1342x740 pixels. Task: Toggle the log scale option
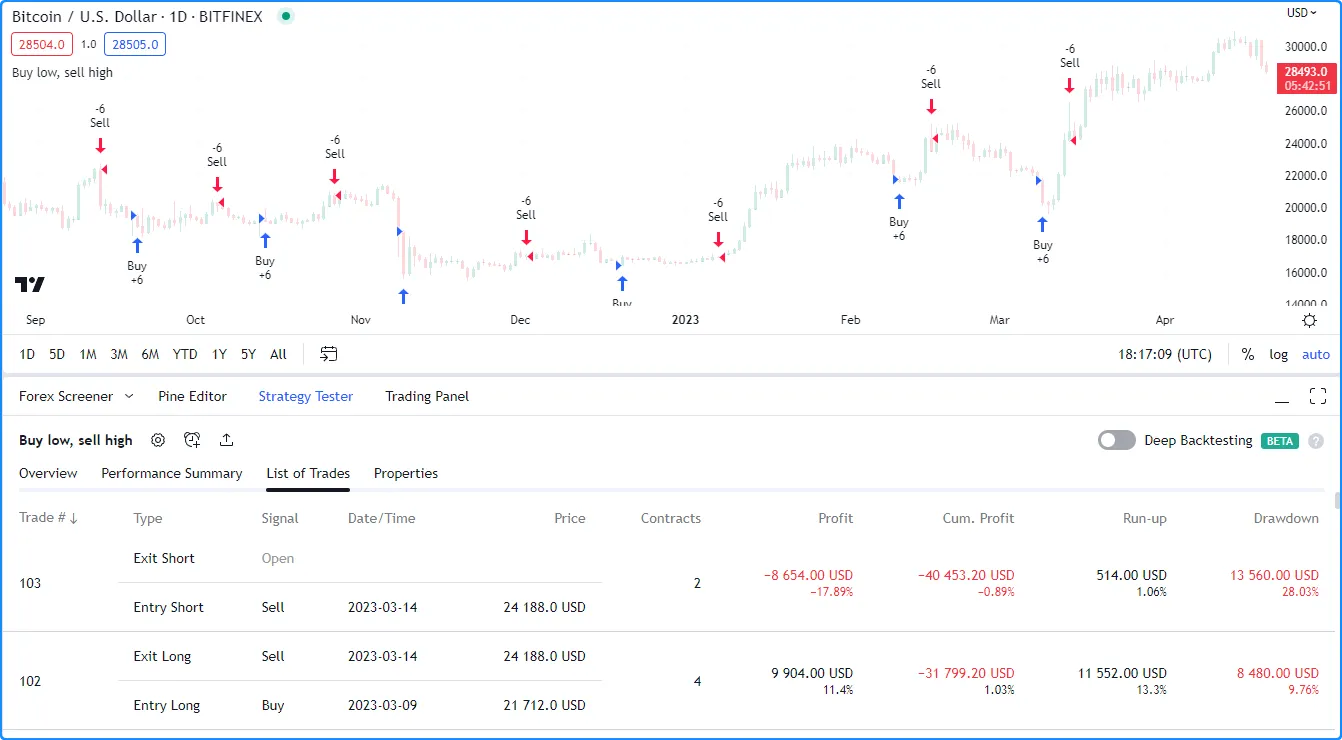pyautogui.click(x=1279, y=354)
